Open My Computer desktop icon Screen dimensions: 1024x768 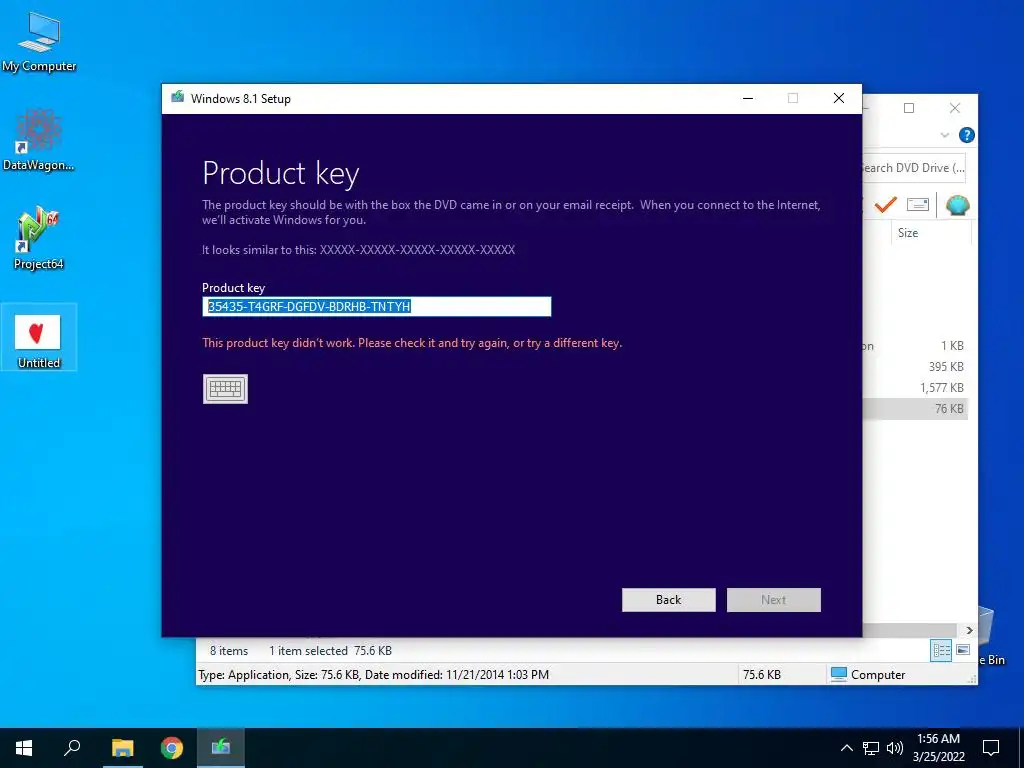(39, 42)
